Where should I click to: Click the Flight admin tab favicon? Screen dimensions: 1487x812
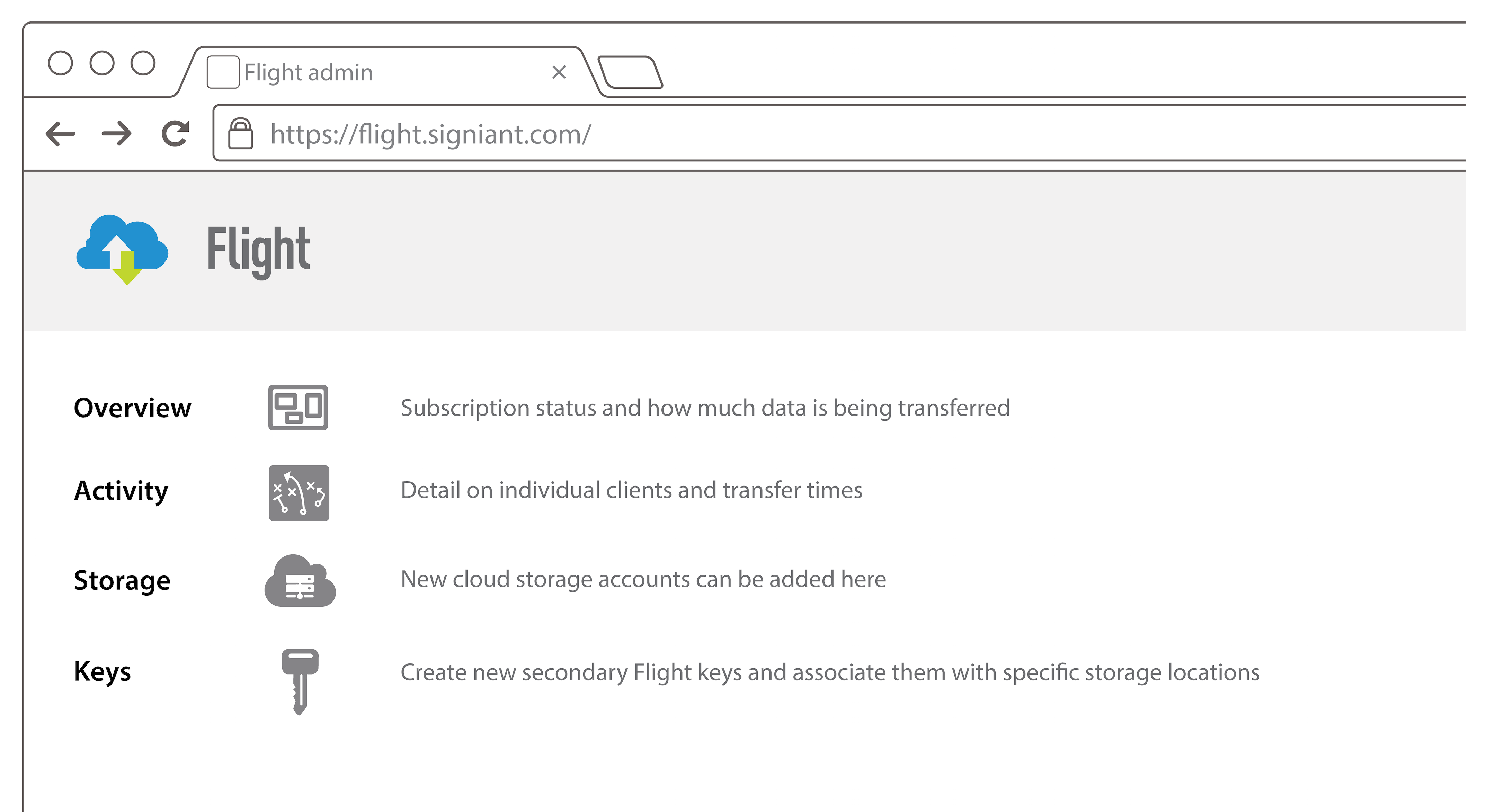pyautogui.click(x=223, y=72)
